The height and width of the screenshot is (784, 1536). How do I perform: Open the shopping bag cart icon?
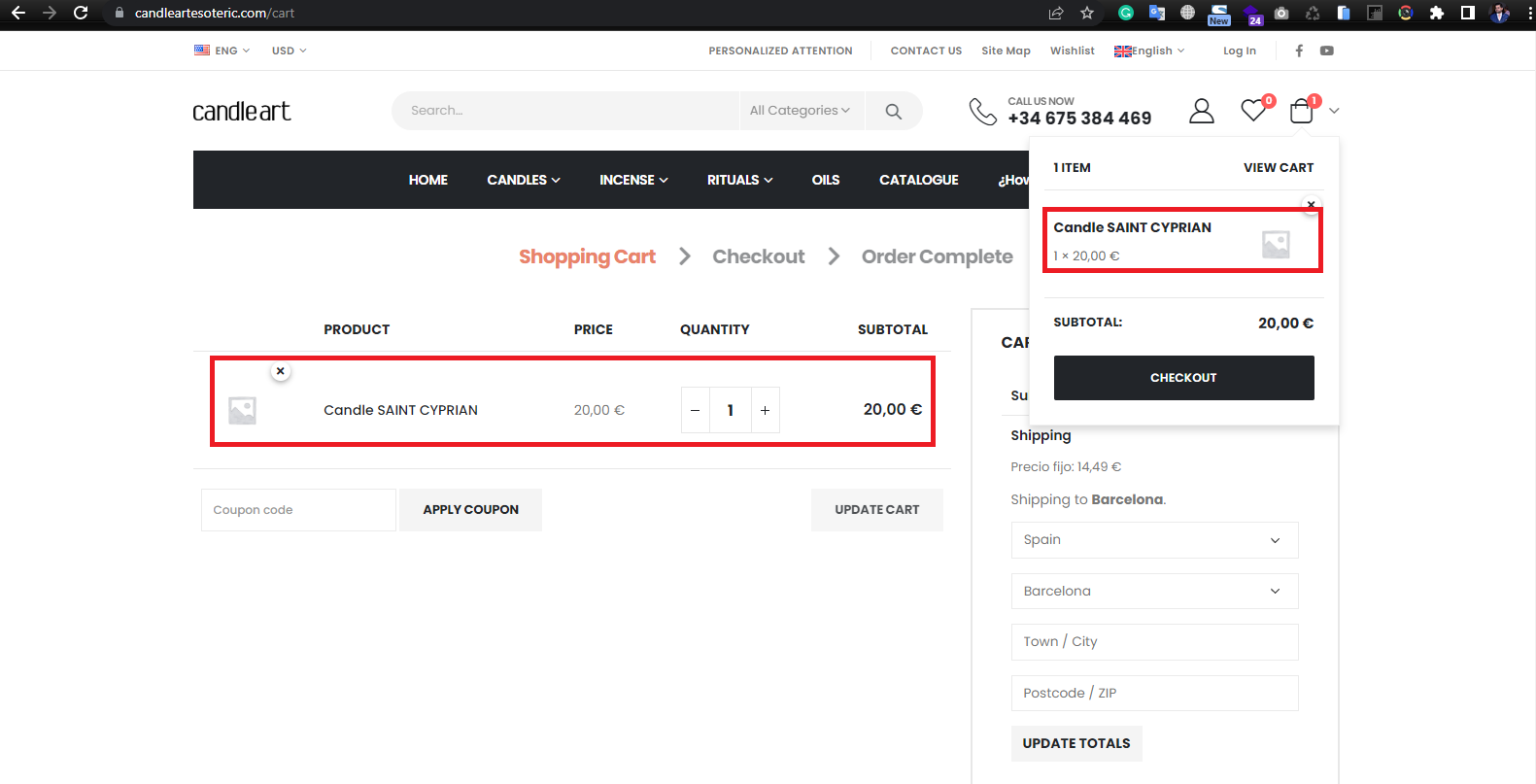[1302, 111]
